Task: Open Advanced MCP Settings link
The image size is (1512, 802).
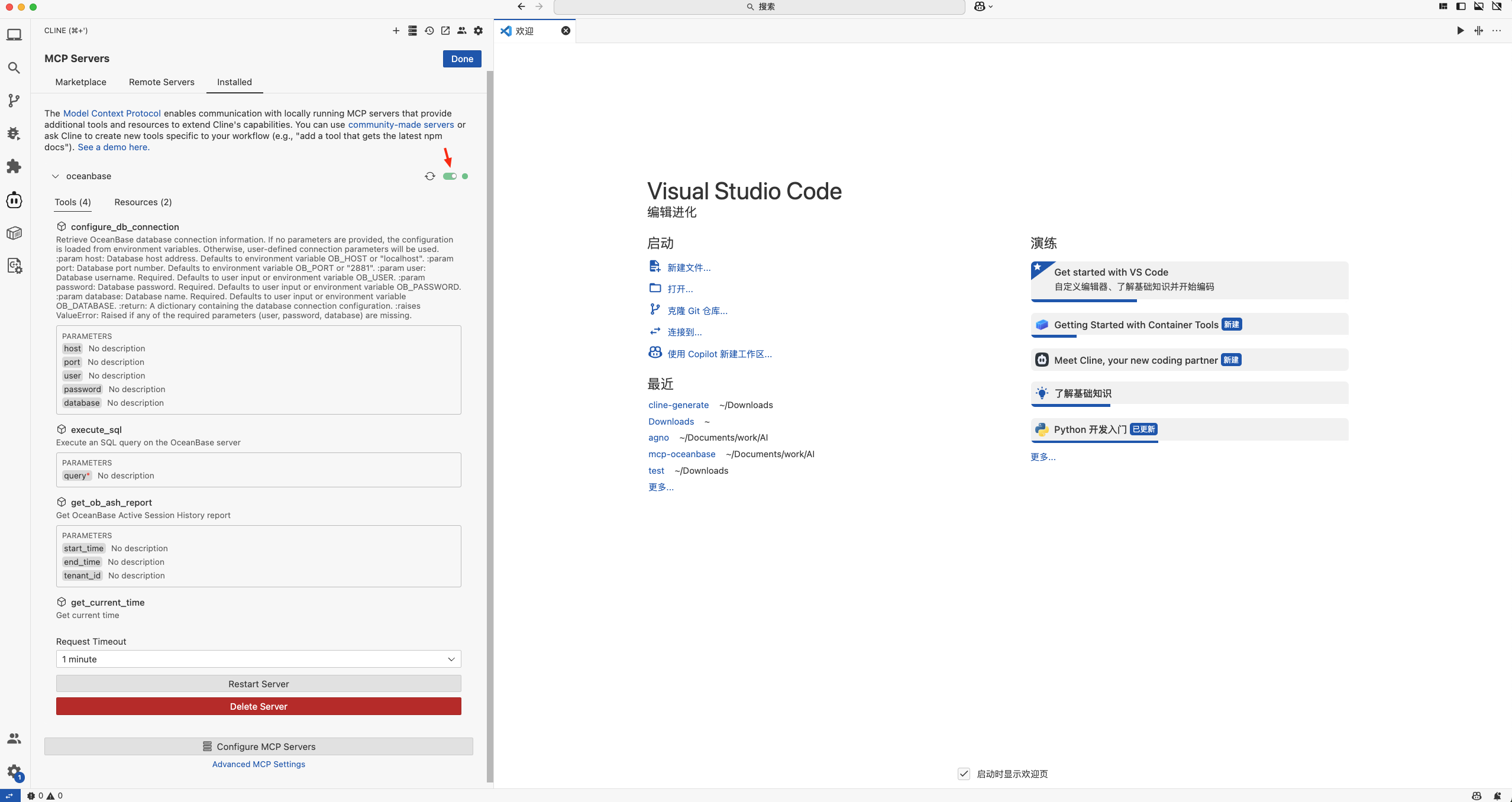Action: [x=259, y=764]
